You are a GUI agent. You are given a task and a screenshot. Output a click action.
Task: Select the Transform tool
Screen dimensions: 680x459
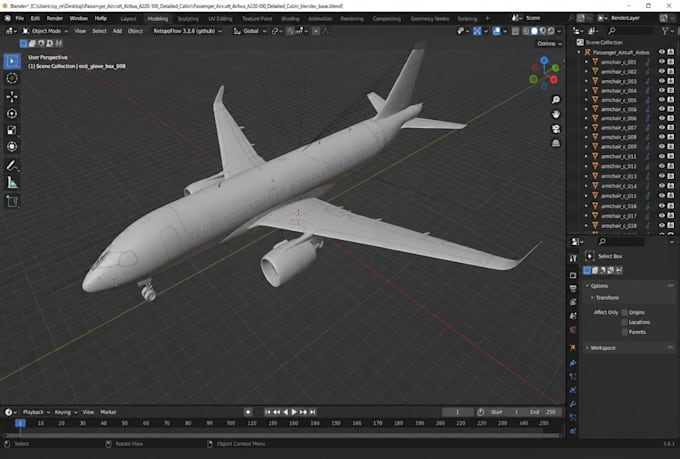[x=12, y=147]
